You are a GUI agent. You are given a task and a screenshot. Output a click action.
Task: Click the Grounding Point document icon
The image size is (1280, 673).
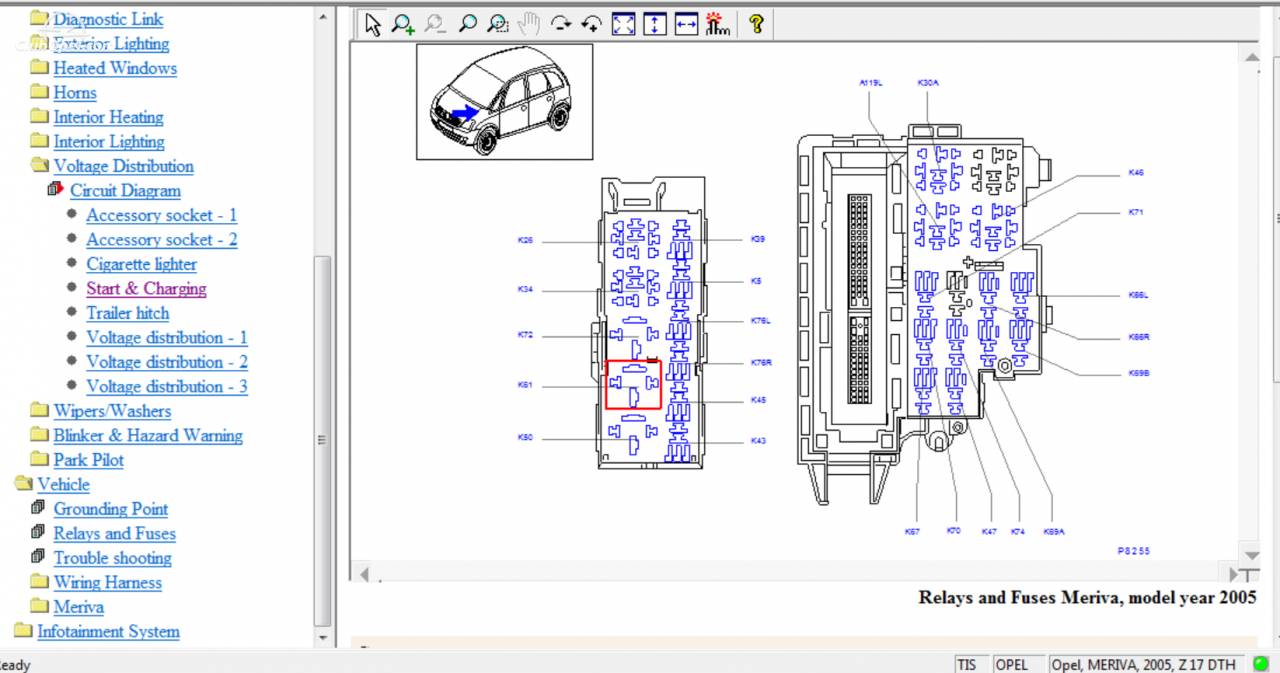point(39,508)
